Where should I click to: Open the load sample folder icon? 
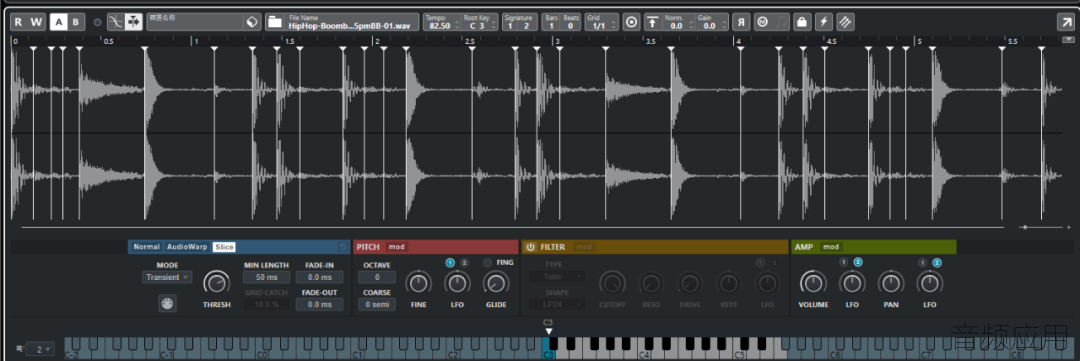[x=275, y=22]
